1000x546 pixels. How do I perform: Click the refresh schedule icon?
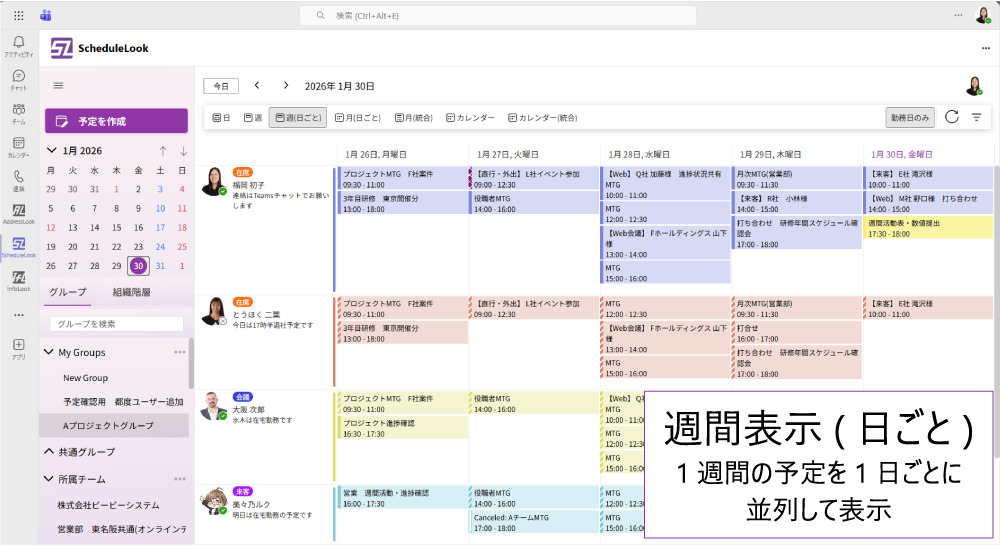[951, 117]
